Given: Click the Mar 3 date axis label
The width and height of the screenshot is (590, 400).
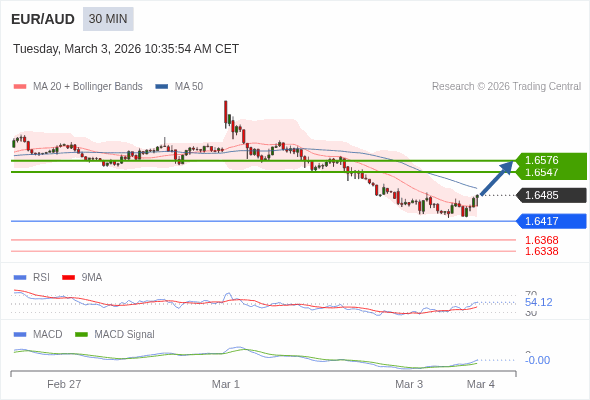Looking at the screenshot, I should 409,384.
